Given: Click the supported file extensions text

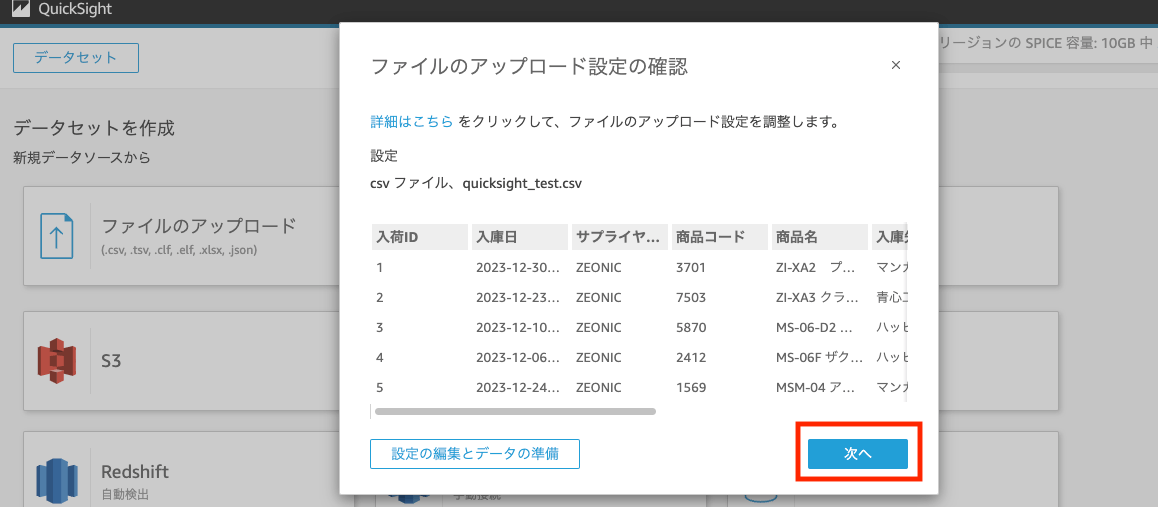Looking at the screenshot, I should click(179, 250).
